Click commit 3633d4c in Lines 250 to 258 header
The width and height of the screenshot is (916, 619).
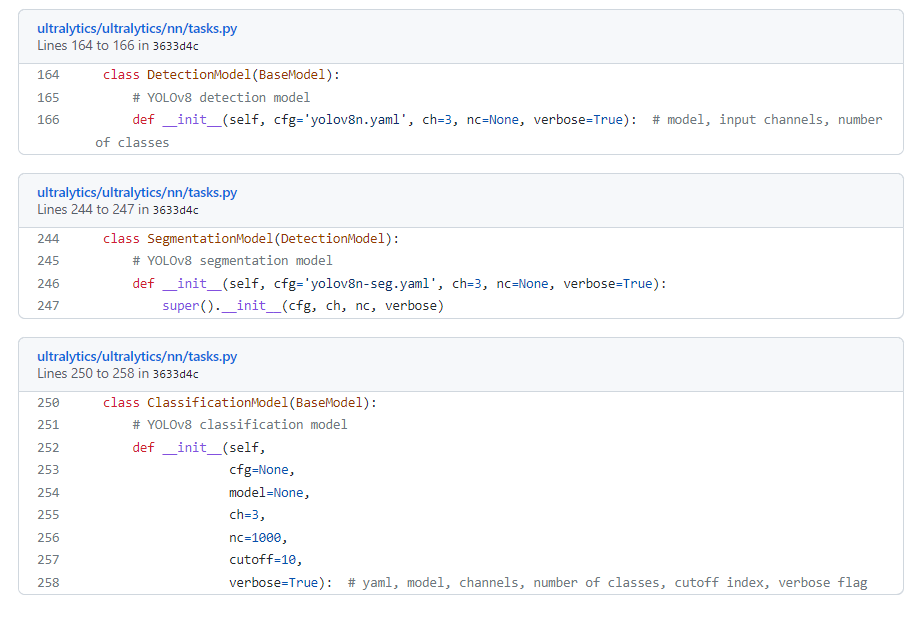[175, 374]
